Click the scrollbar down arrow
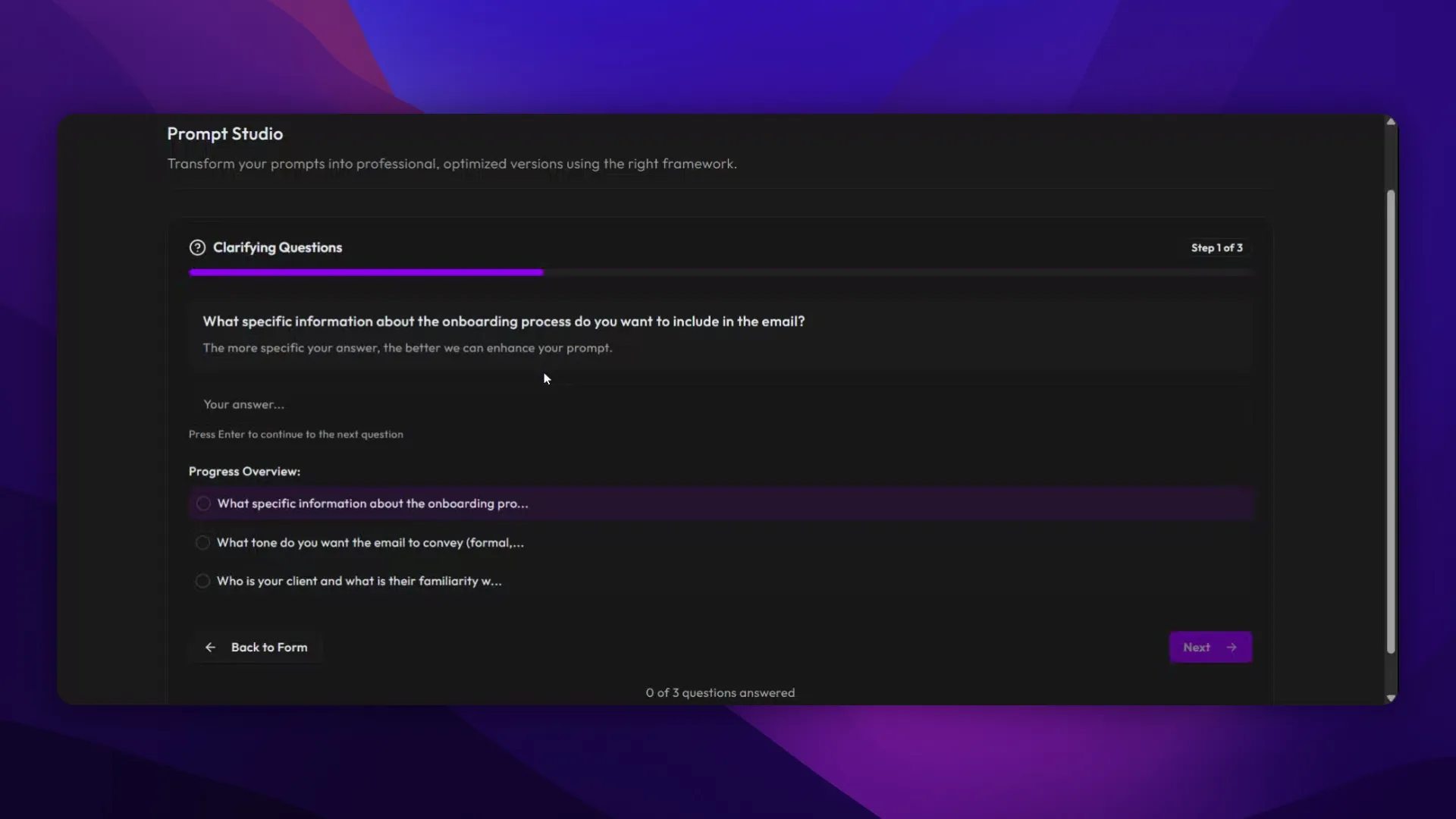The width and height of the screenshot is (1456, 819). pyautogui.click(x=1391, y=698)
